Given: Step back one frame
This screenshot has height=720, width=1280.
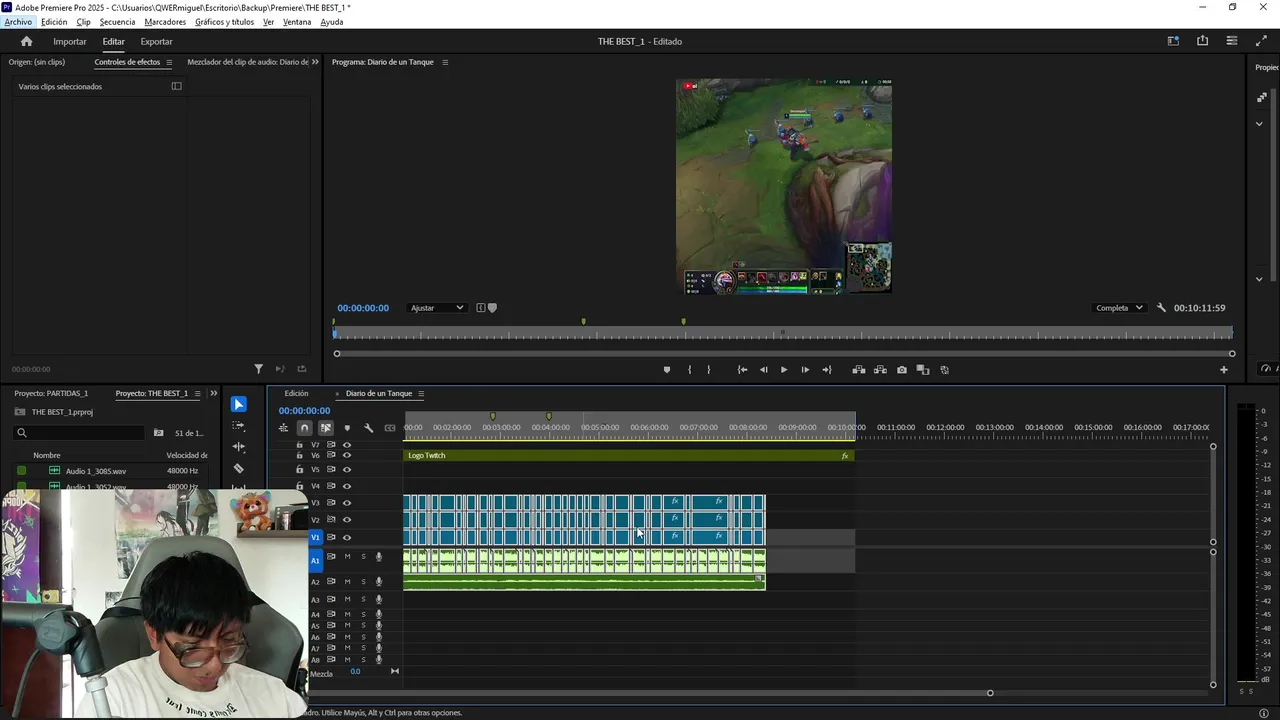Looking at the screenshot, I should (764, 370).
